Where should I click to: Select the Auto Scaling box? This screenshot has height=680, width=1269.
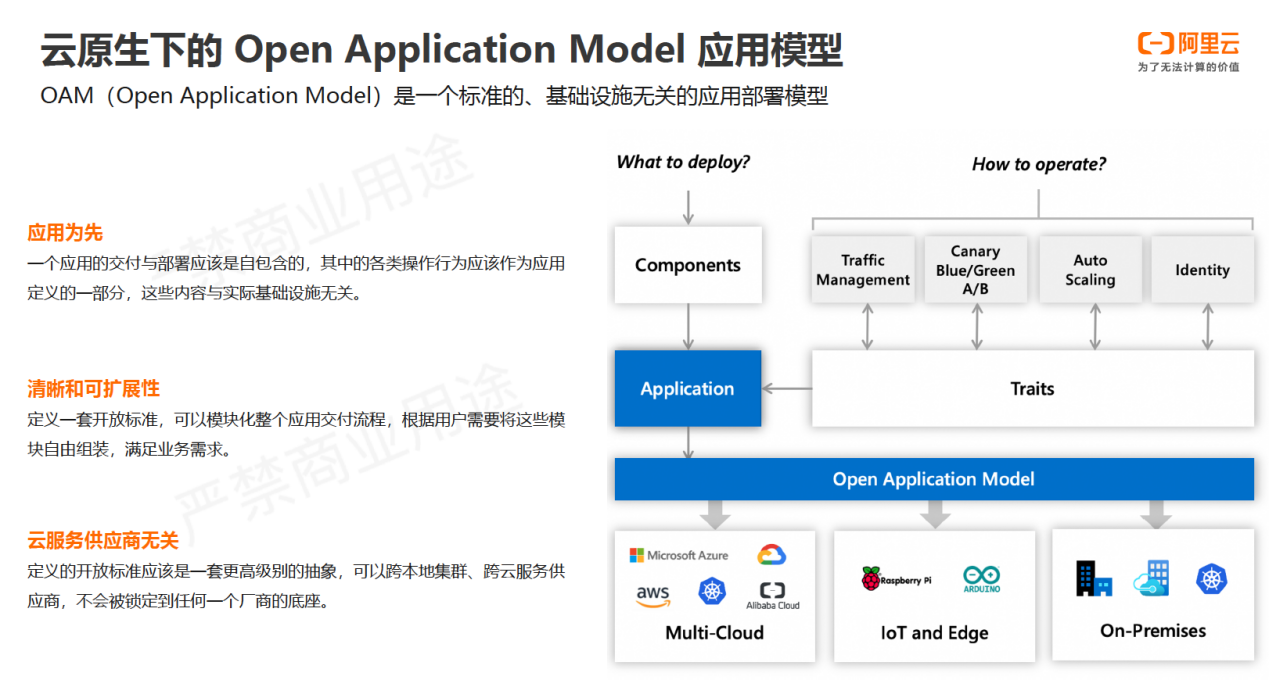click(x=1090, y=270)
